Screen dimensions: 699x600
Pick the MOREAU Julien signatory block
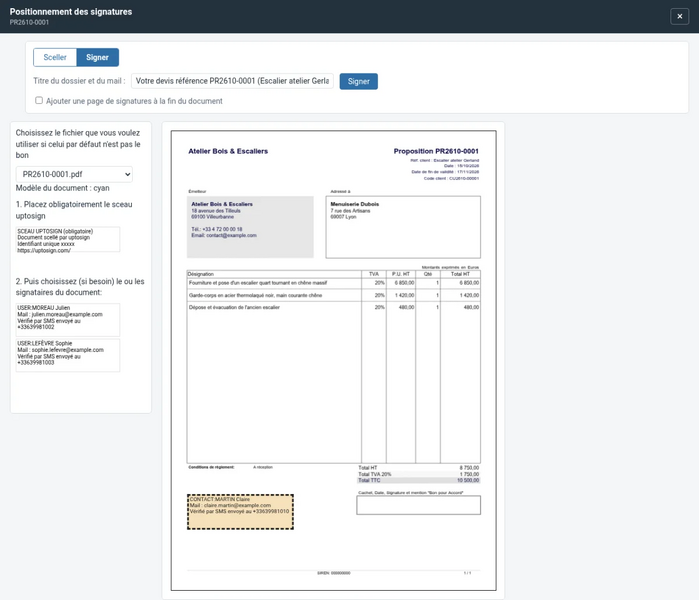68,320
